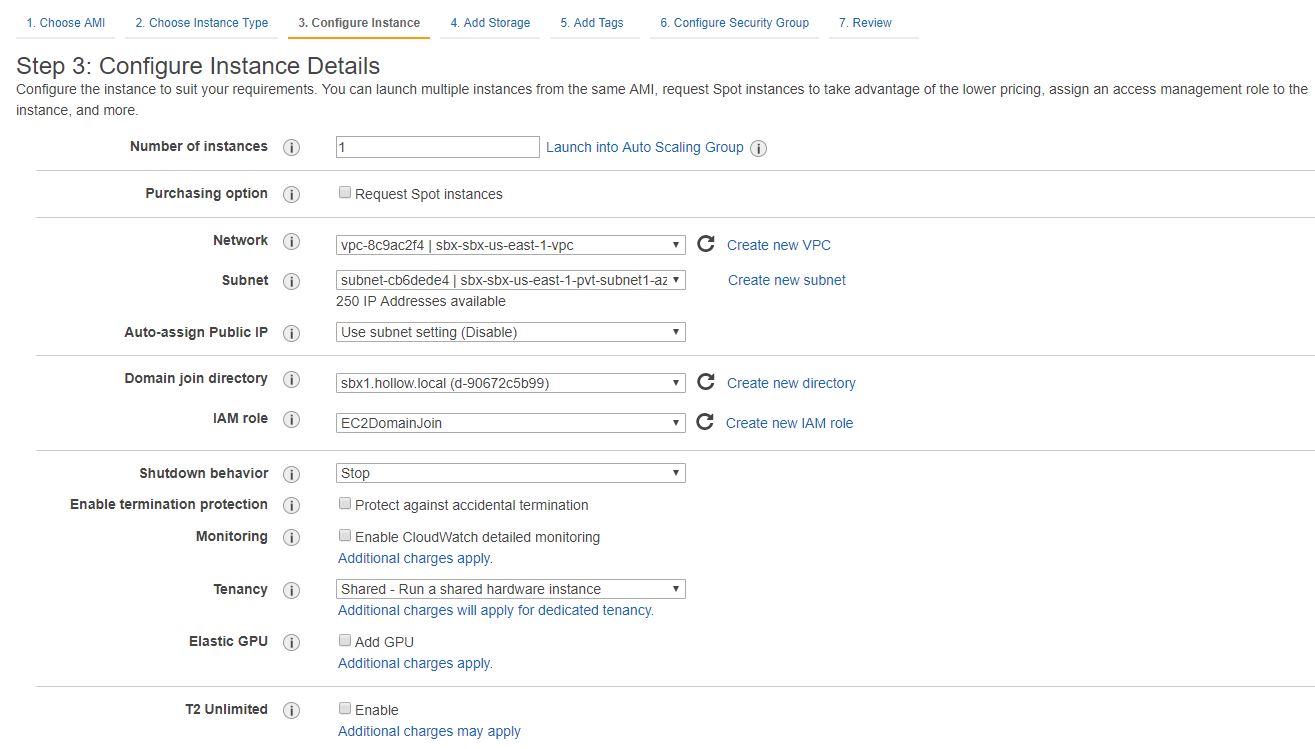Refresh the IAM role list
Screen dimensions: 1315x749
click(x=705, y=422)
